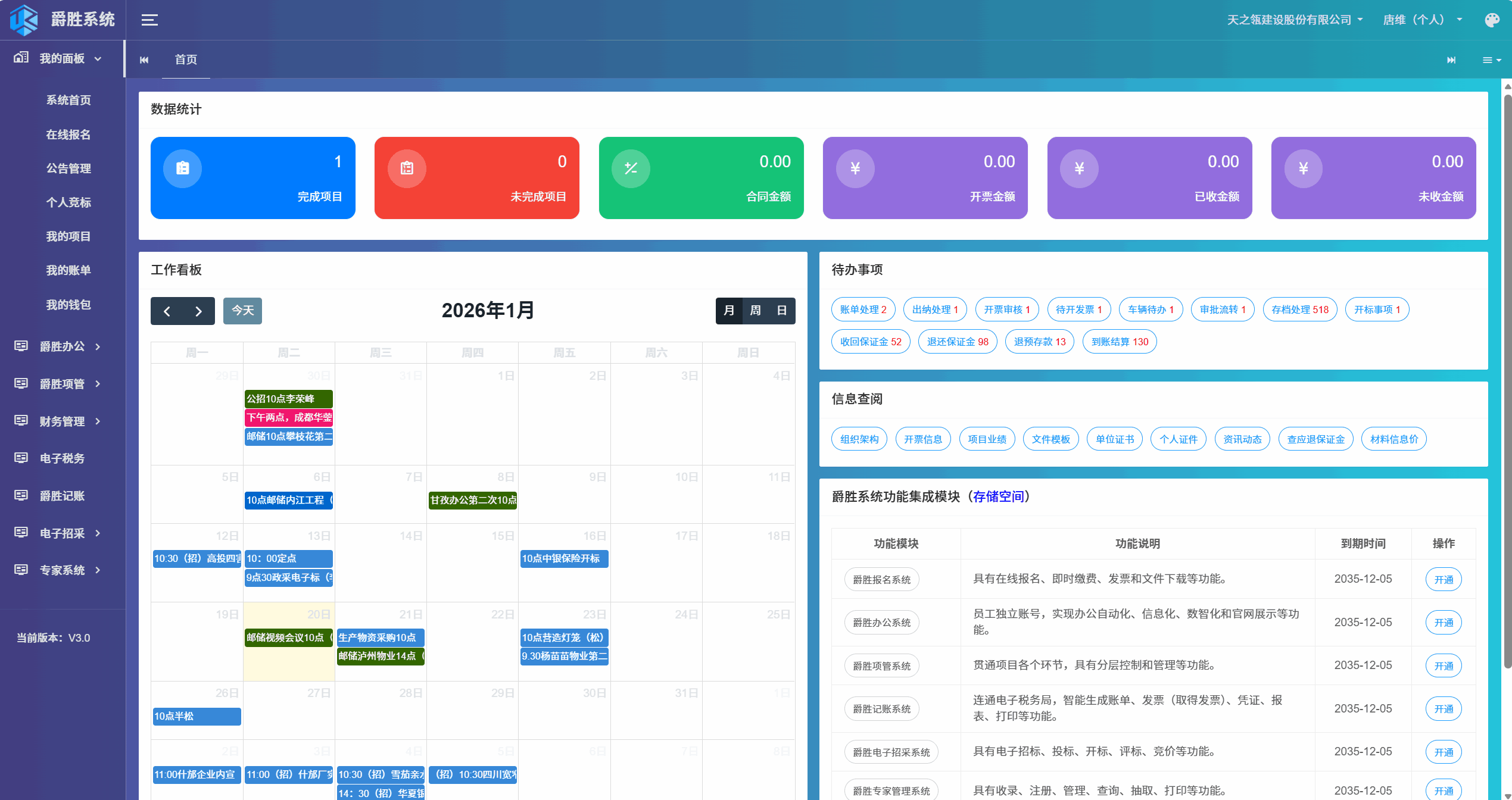The image size is (1512, 800).
Task: Click the contract amount plus-minus icon
Action: [631, 168]
